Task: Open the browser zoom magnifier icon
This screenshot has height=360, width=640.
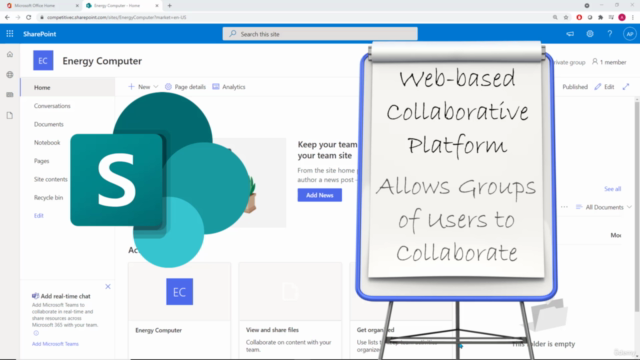Action: [555, 17]
